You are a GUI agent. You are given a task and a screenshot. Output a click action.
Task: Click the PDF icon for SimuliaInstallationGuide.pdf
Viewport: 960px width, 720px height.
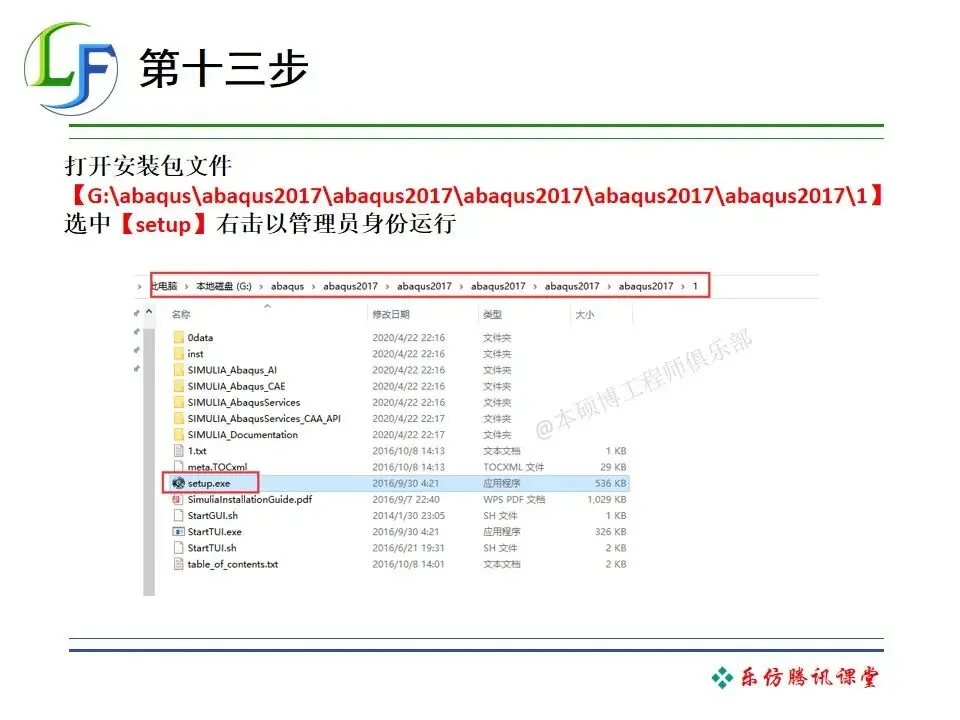point(178,499)
